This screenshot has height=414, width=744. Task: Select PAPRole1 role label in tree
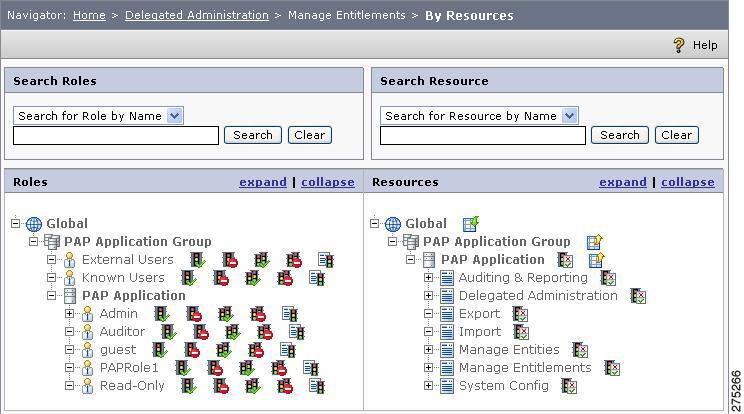pos(129,368)
